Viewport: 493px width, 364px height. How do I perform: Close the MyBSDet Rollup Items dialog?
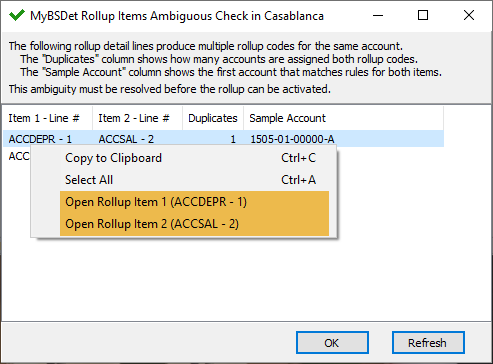(x=469, y=15)
